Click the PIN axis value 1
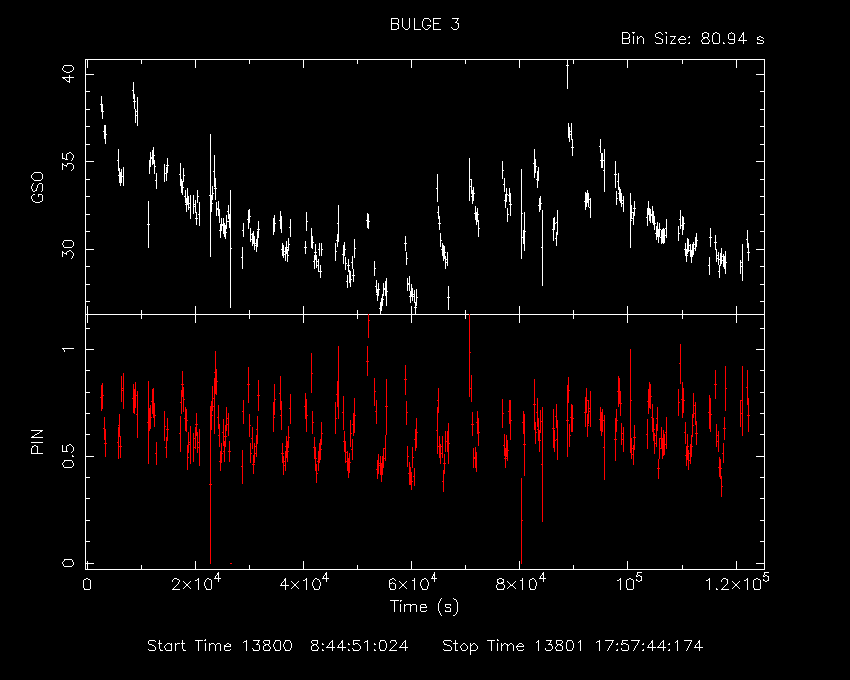 tap(68, 349)
